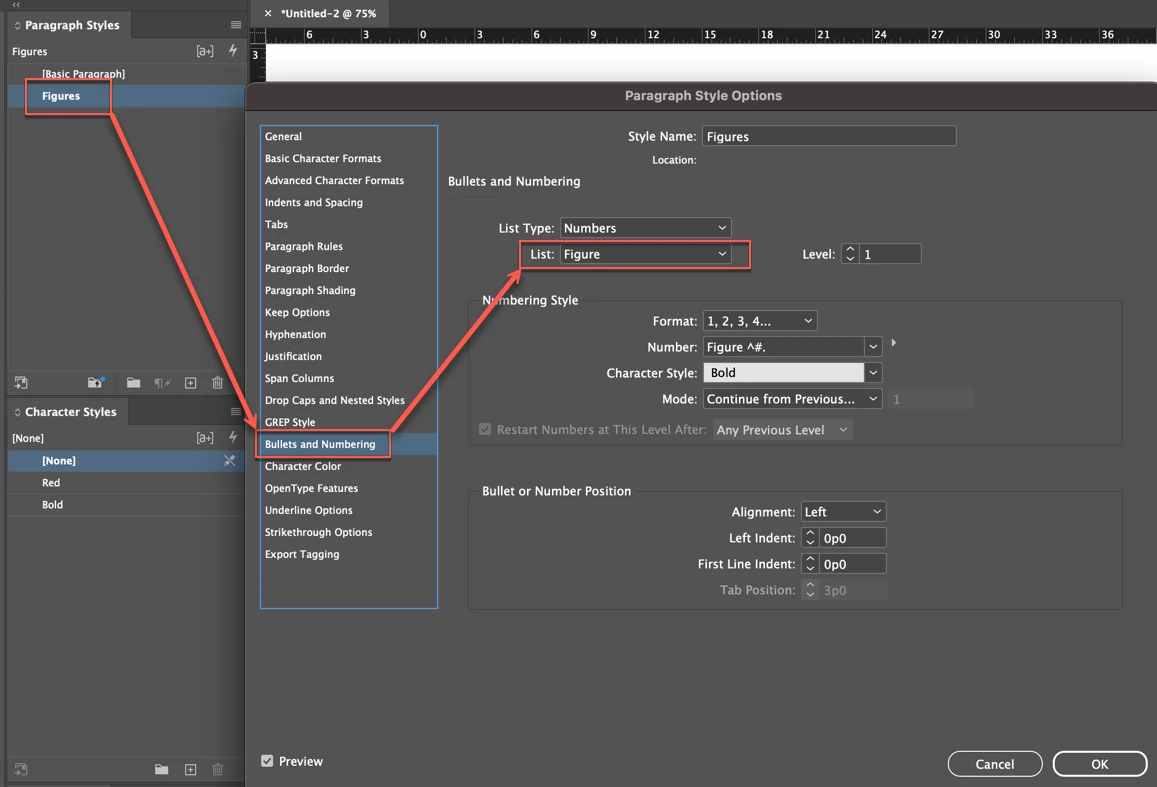
Task: Close the Untitled-2 document tab
Action: coord(268,13)
